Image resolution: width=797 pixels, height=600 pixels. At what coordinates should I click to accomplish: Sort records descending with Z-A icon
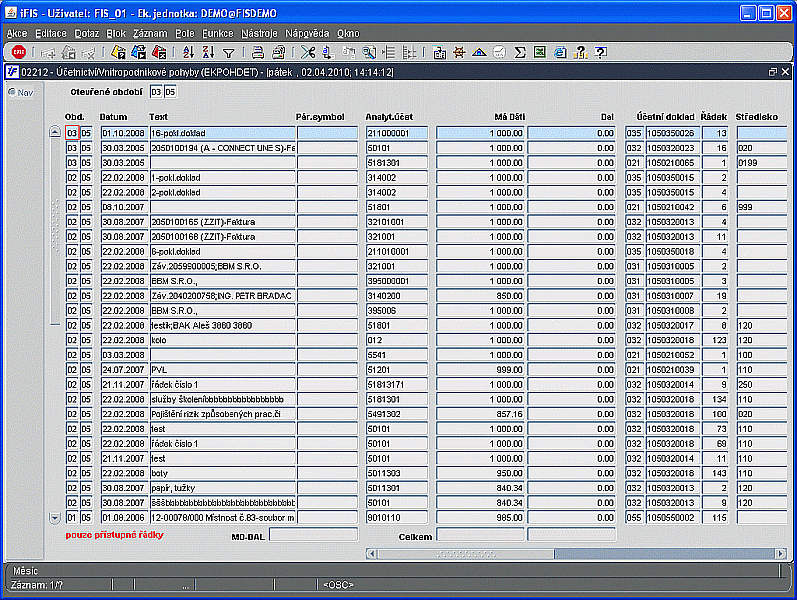(x=210, y=52)
